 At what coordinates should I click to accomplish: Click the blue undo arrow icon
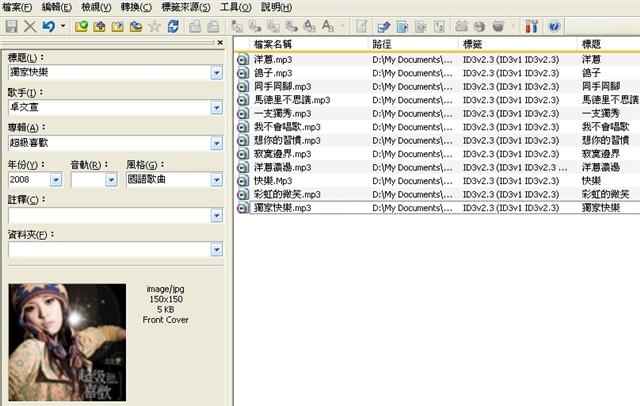[x=48, y=25]
